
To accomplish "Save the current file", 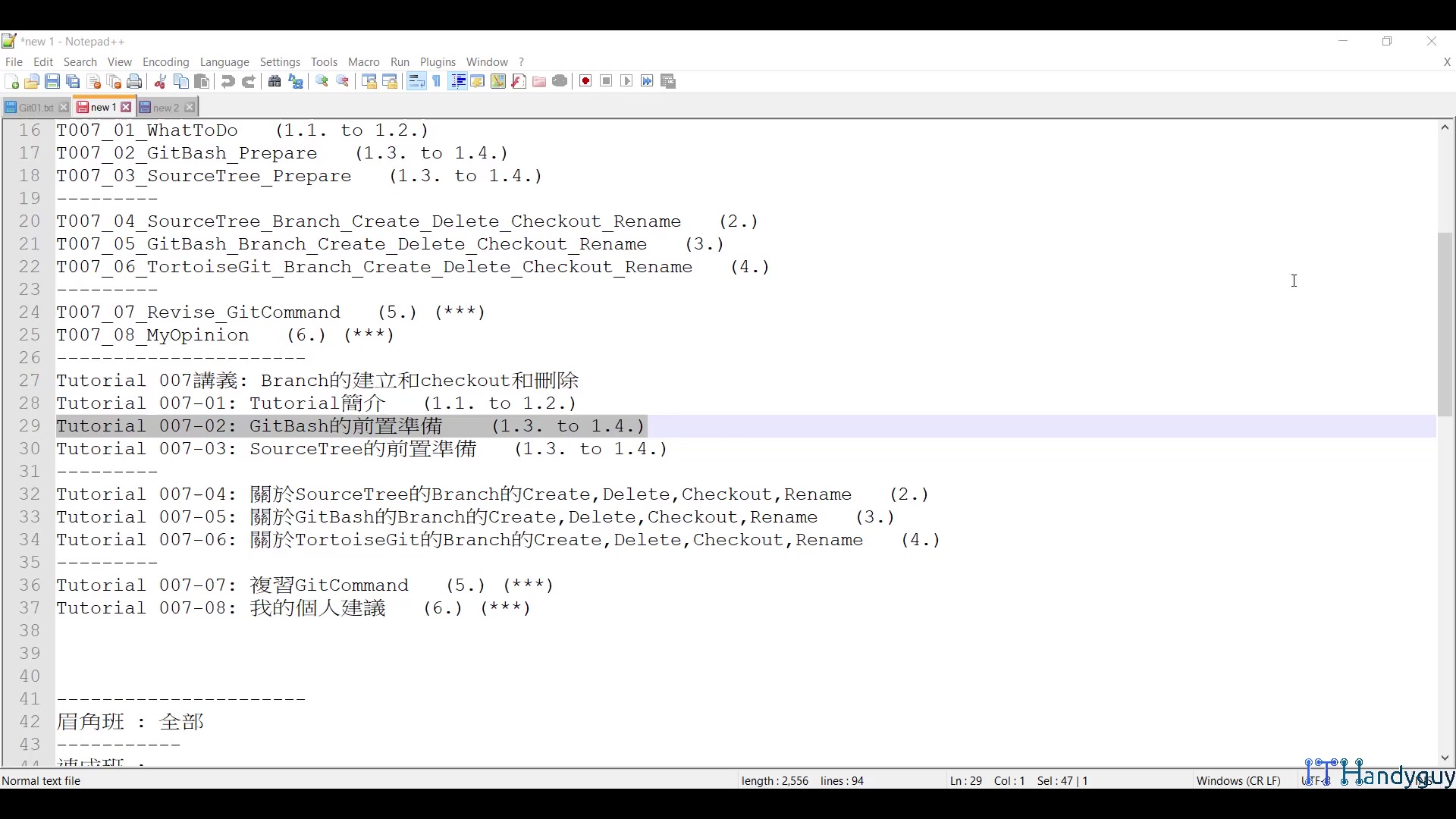I will coord(53,81).
